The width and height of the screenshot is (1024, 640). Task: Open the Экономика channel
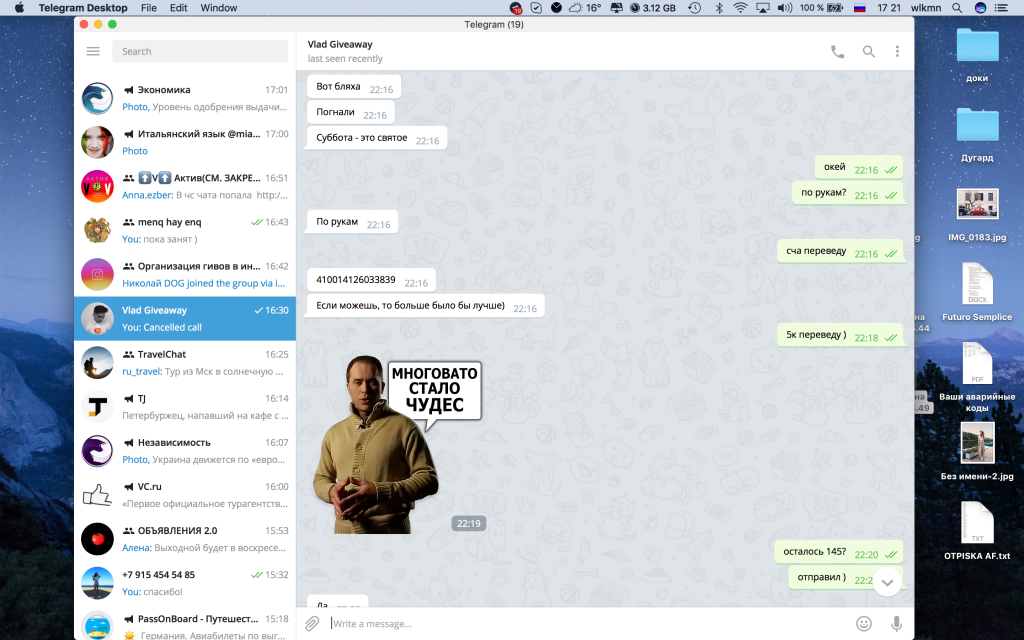tap(185, 98)
